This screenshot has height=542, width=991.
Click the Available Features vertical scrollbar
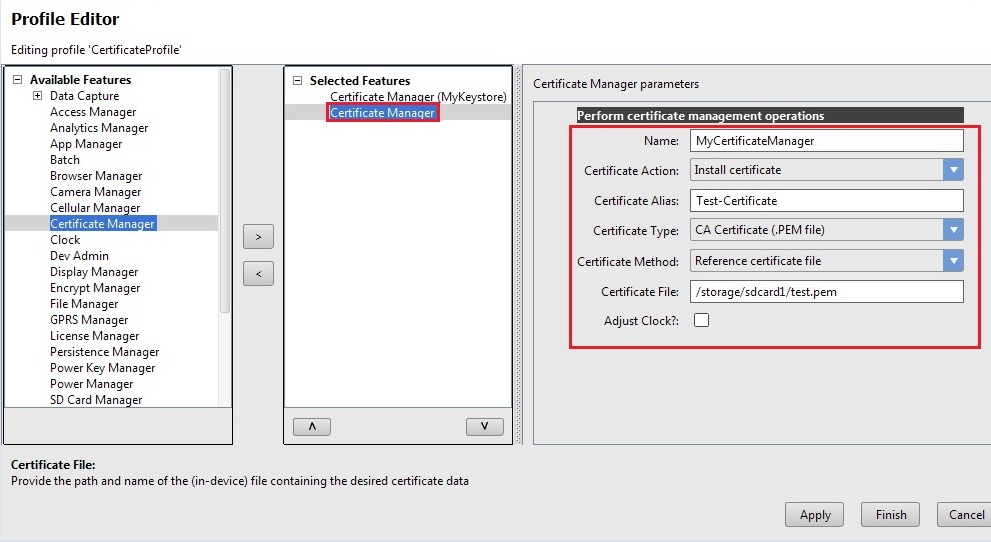point(225,190)
